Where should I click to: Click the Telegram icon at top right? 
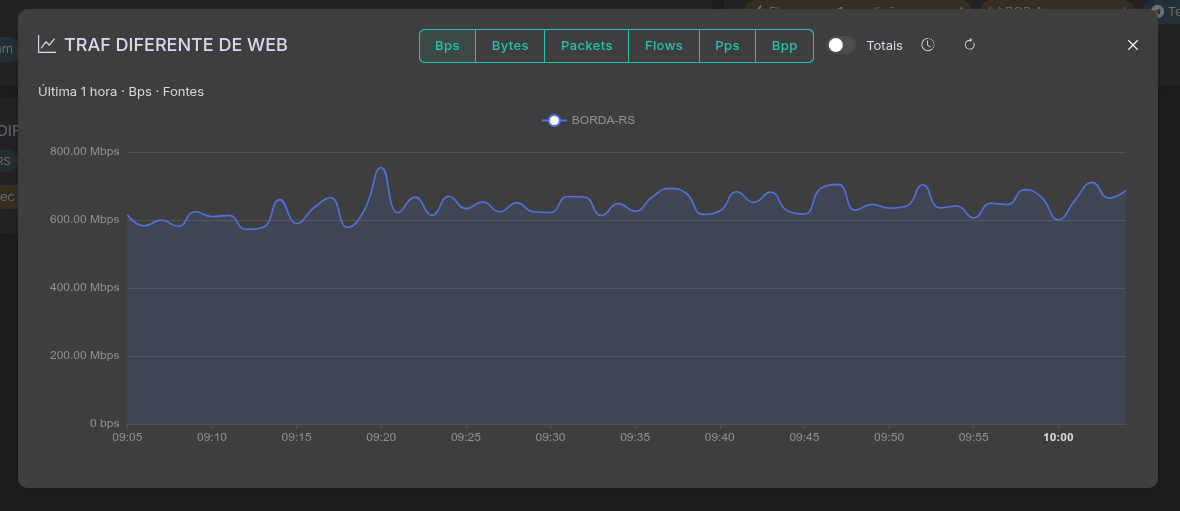1158,11
